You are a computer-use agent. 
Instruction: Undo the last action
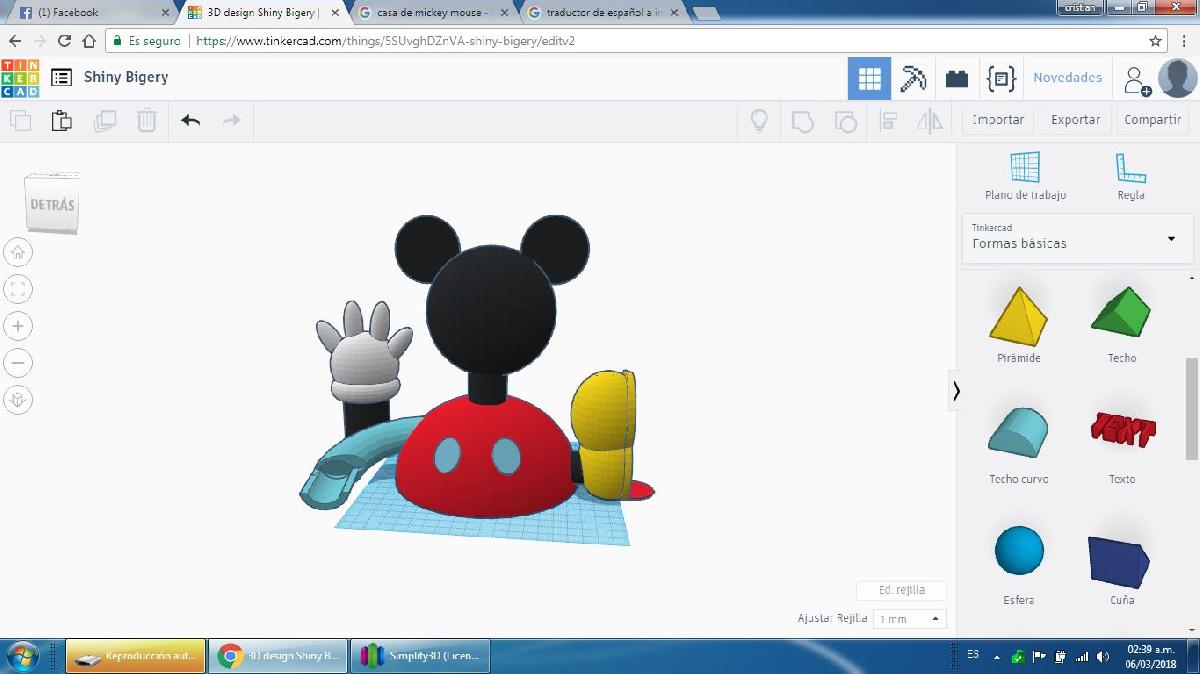(190, 120)
